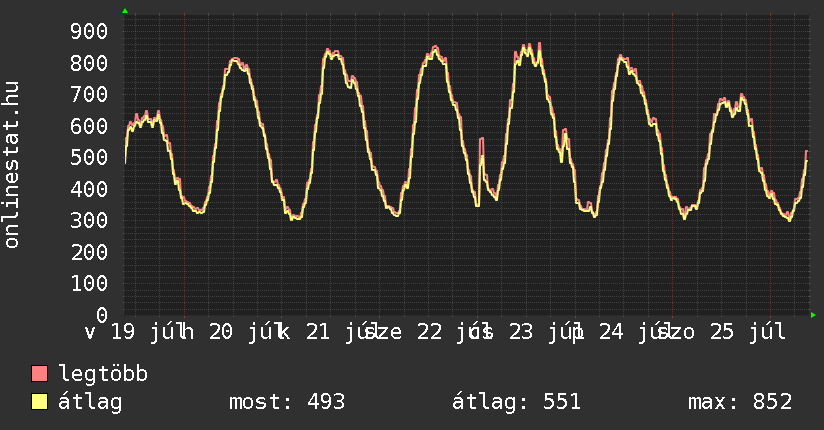Click the 0 y-axis label
This screenshot has height=430, width=824.
(102, 315)
